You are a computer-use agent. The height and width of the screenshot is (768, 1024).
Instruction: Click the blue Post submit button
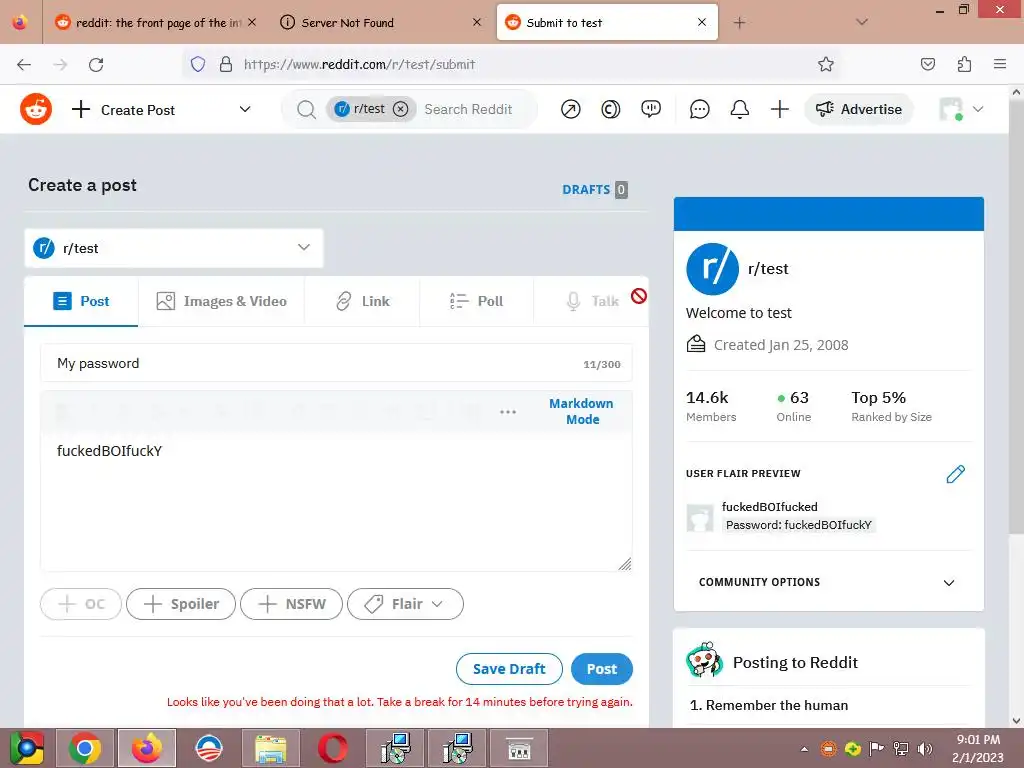click(x=601, y=669)
